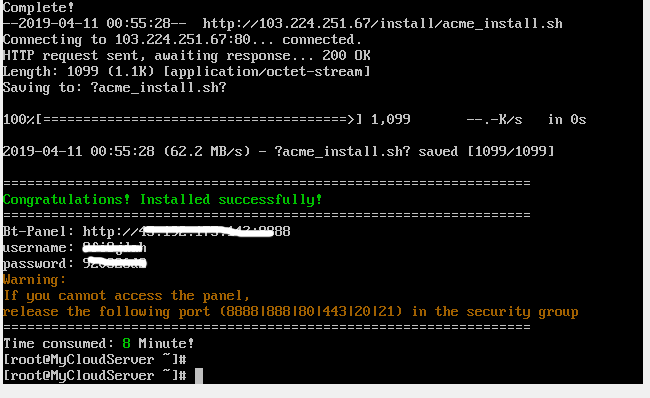Click the blinking cursor at last prompt
650x398 pixels.
199,376
